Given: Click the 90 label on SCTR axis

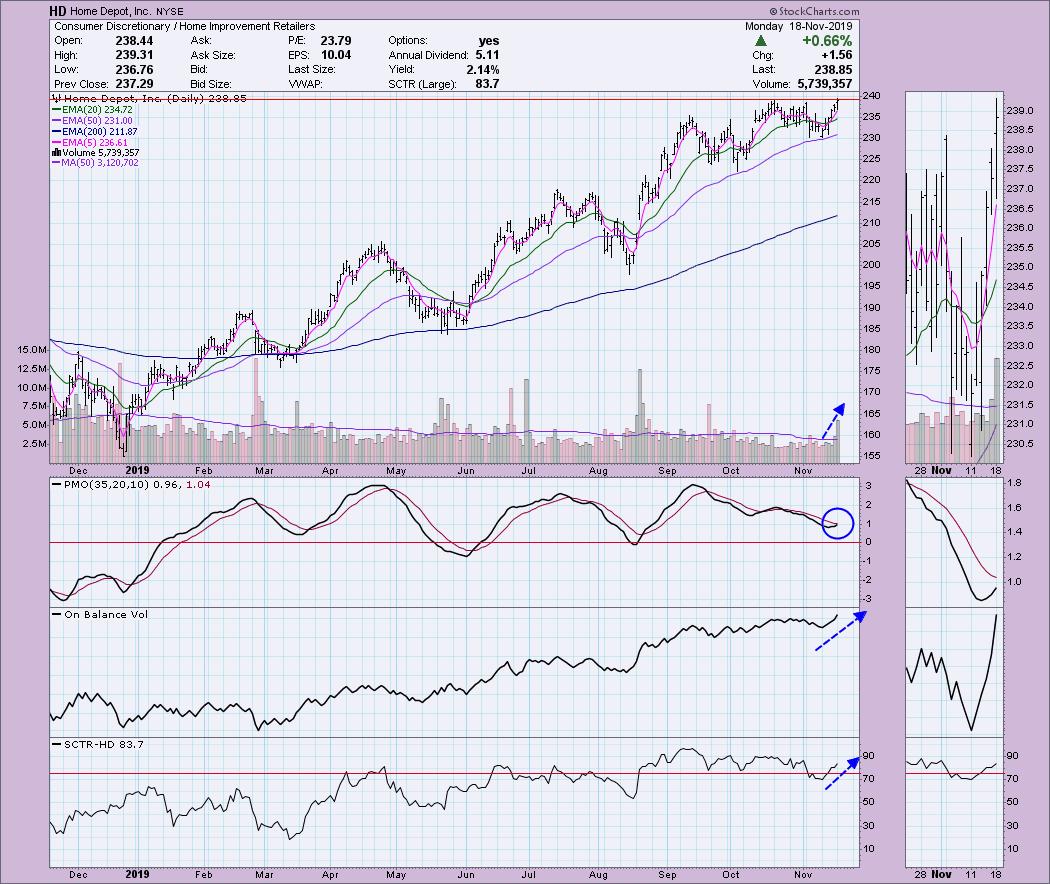Looking at the screenshot, I should pos(868,755).
